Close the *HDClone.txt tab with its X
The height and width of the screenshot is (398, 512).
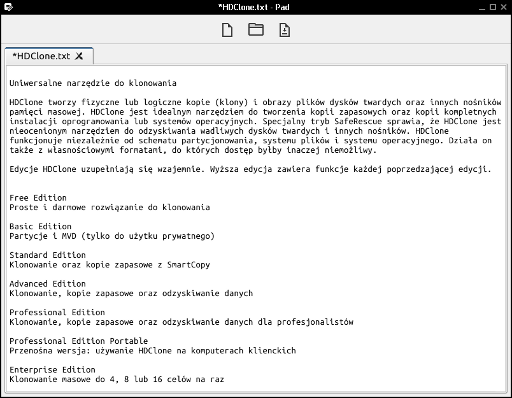[x=79, y=56]
